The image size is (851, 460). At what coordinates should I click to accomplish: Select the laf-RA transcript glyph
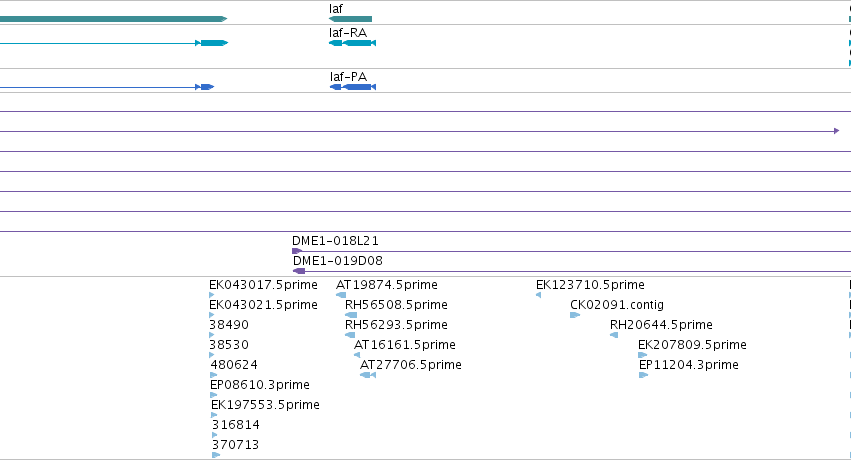(x=352, y=43)
